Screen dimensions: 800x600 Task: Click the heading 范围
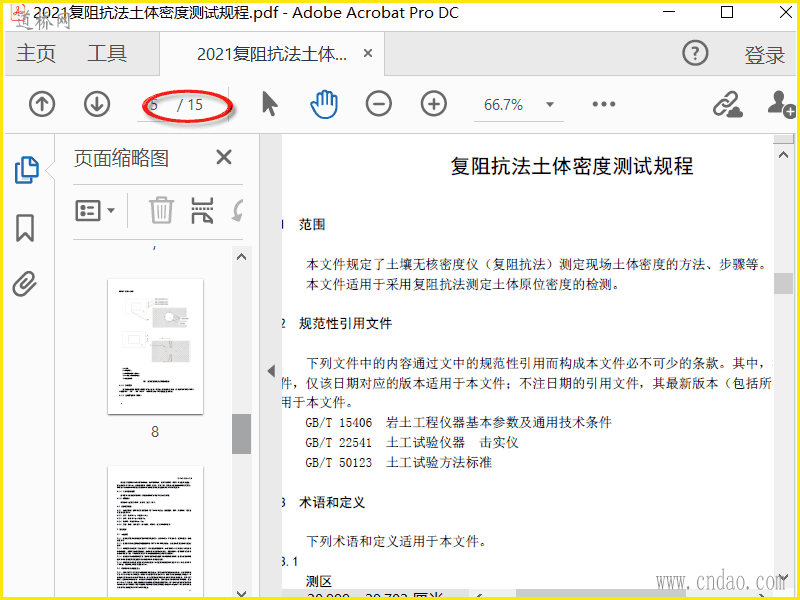click(312, 224)
